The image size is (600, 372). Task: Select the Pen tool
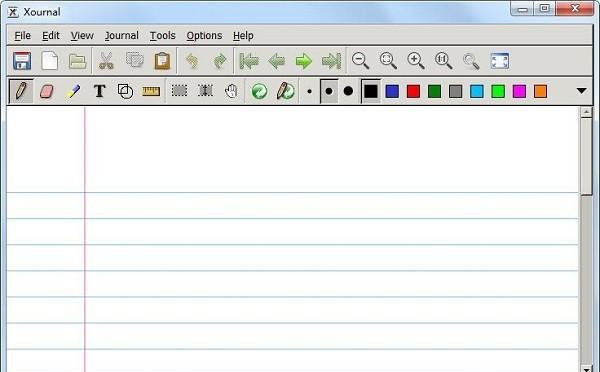point(21,91)
